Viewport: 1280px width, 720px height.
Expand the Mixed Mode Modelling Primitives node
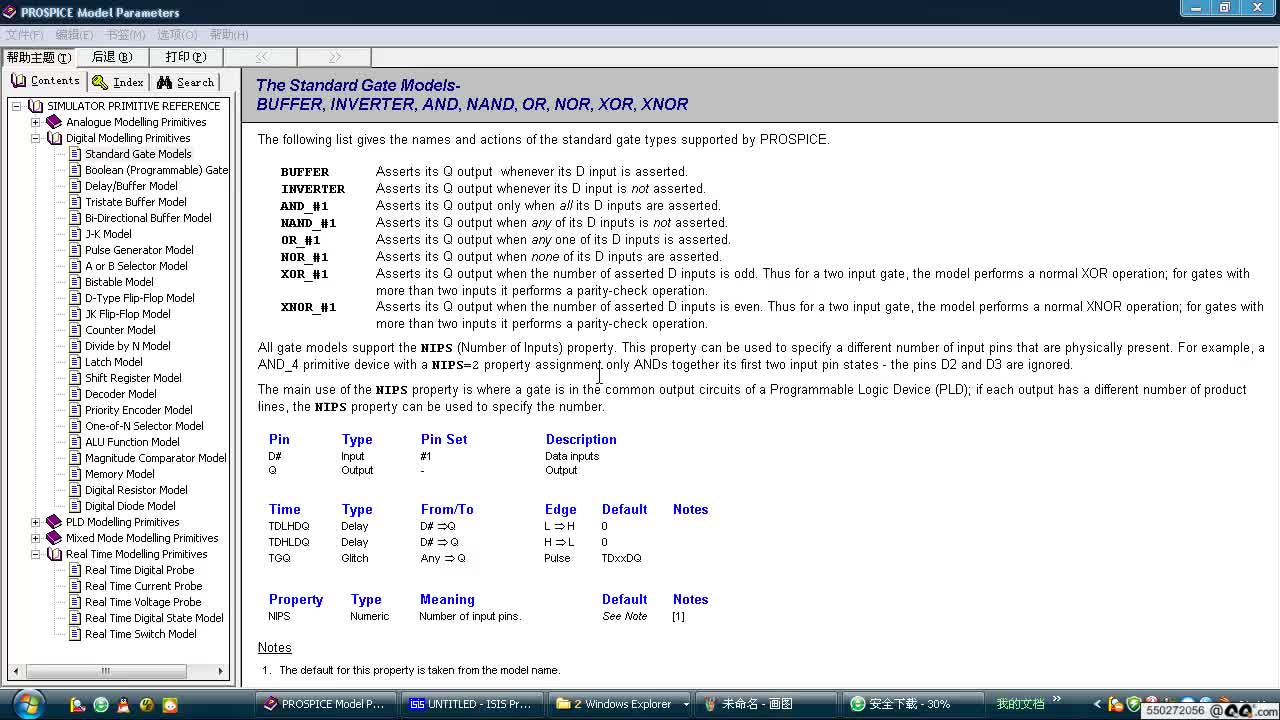click(x=35, y=538)
